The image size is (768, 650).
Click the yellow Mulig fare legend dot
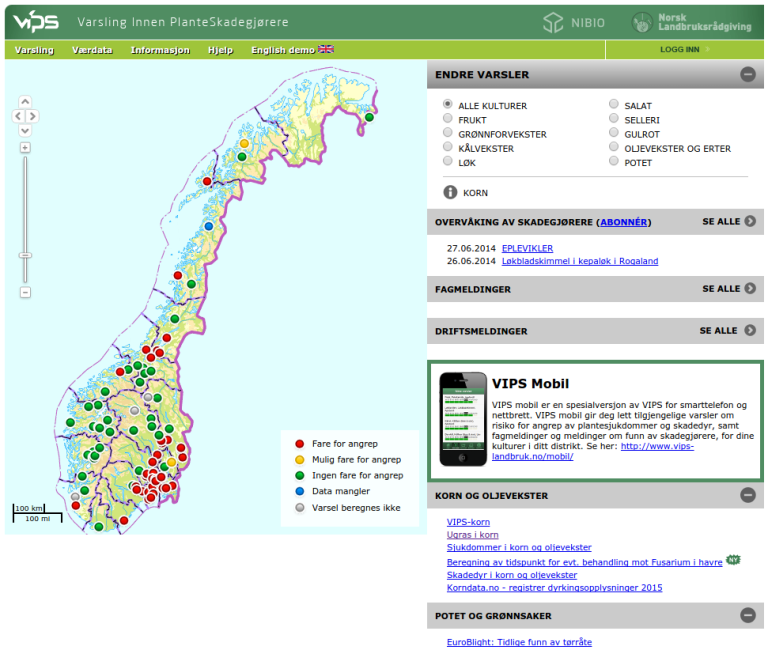300,460
